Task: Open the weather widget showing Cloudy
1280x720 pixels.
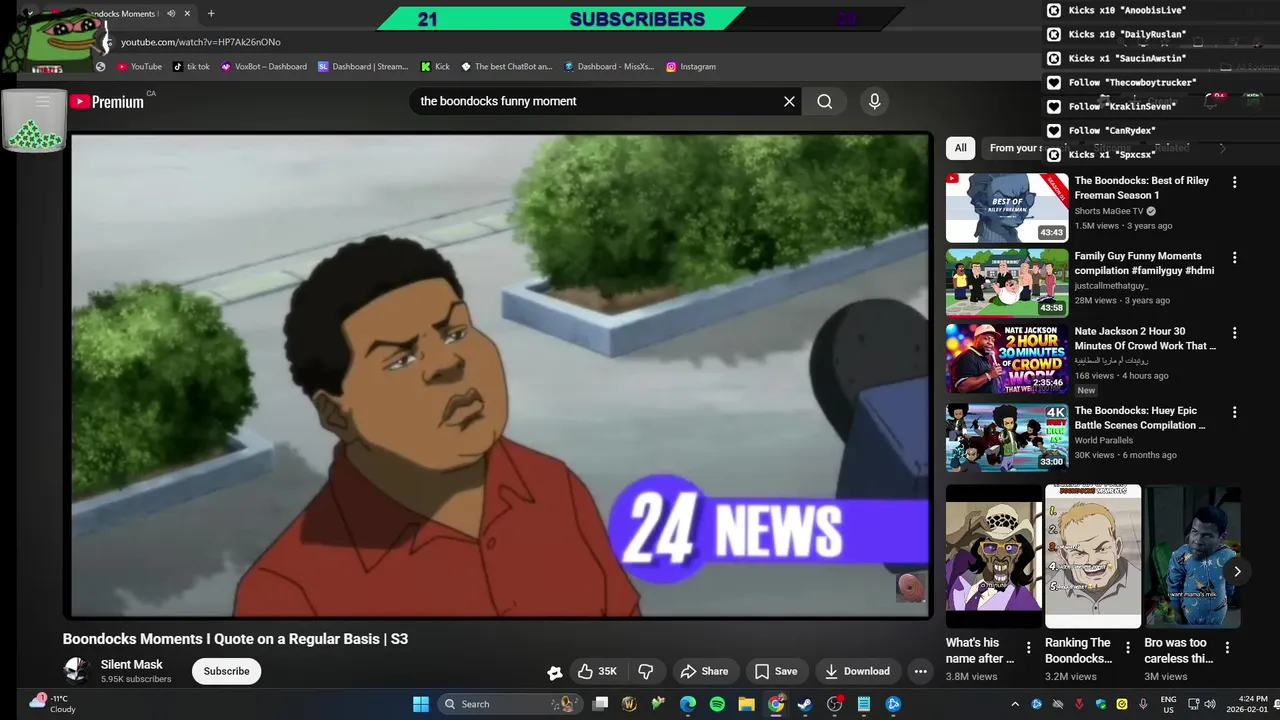Action: [55, 704]
